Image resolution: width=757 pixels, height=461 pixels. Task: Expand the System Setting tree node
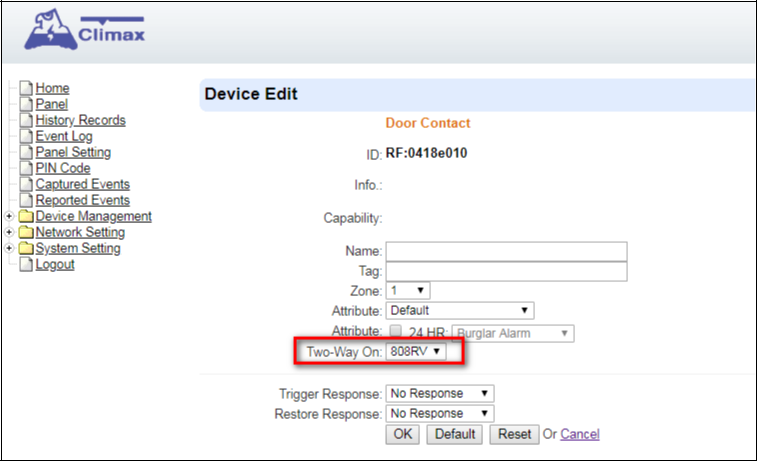click(x=9, y=248)
